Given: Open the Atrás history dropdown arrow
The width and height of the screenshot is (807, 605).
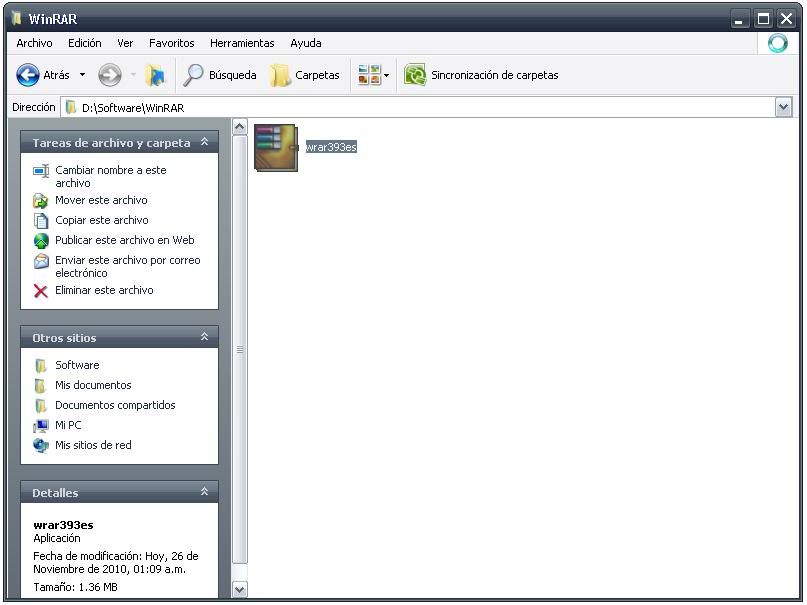Looking at the screenshot, I should click(x=82, y=75).
